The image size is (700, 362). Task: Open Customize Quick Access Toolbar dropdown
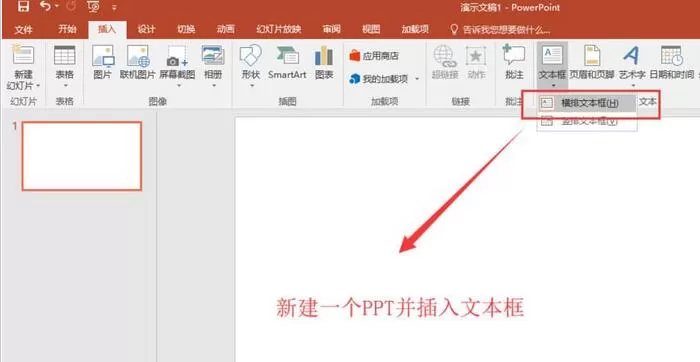point(114,8)
